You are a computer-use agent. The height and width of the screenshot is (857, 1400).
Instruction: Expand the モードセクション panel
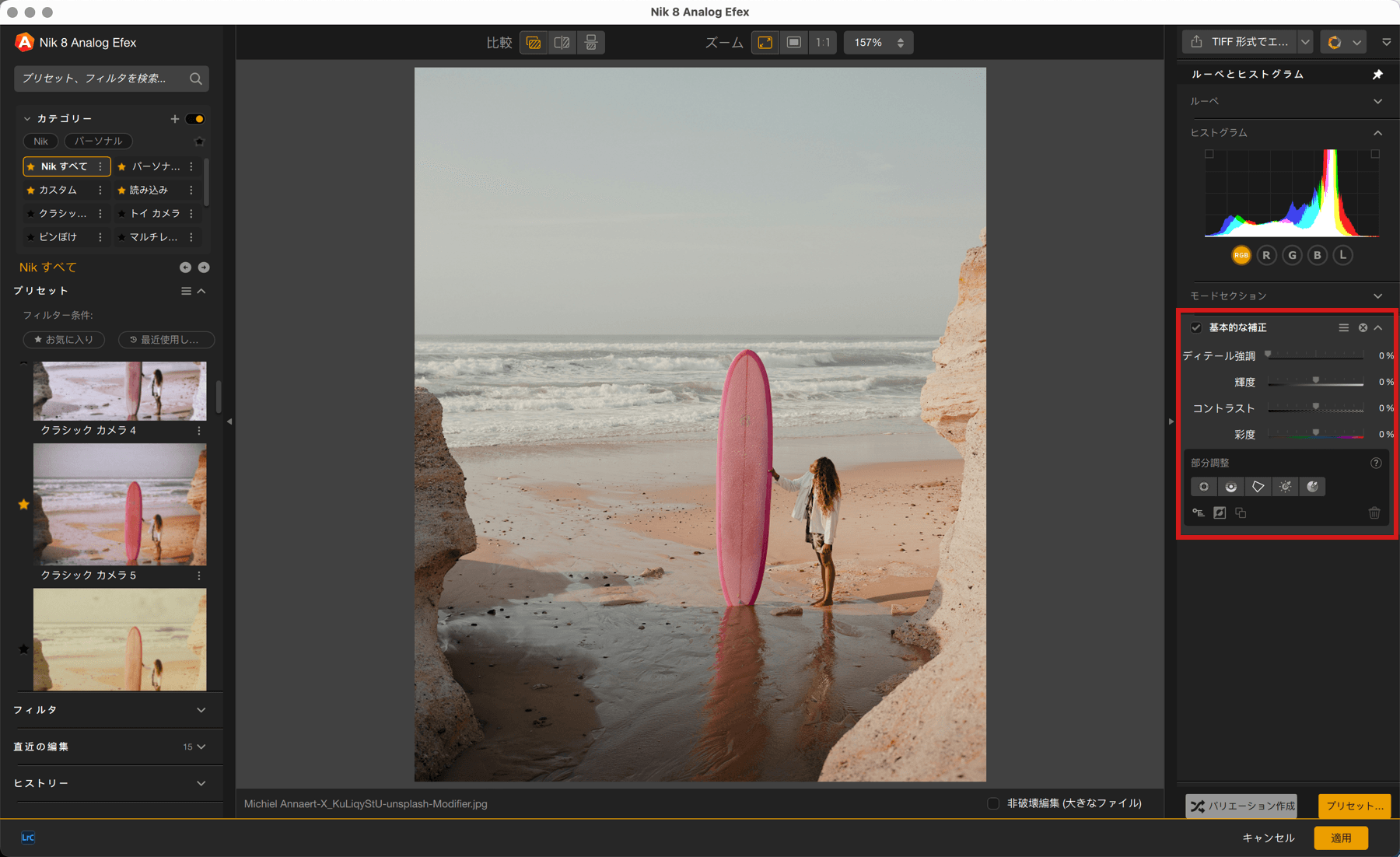(x=1377, y=296)
